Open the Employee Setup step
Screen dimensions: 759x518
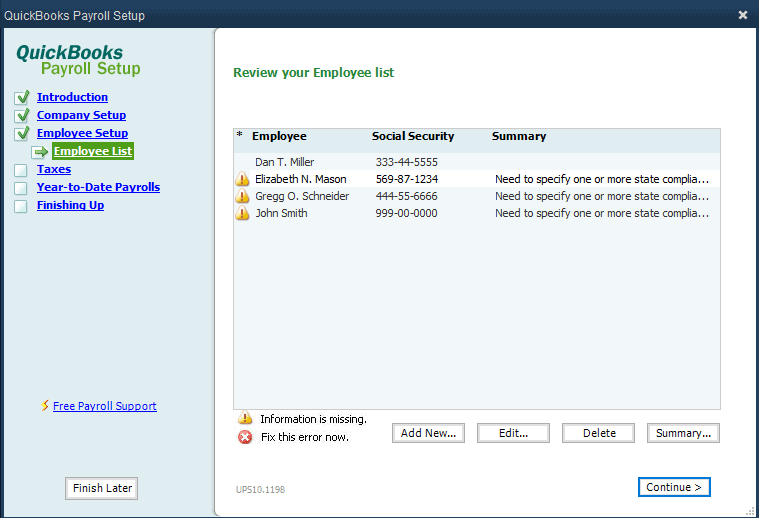point(83,133)
